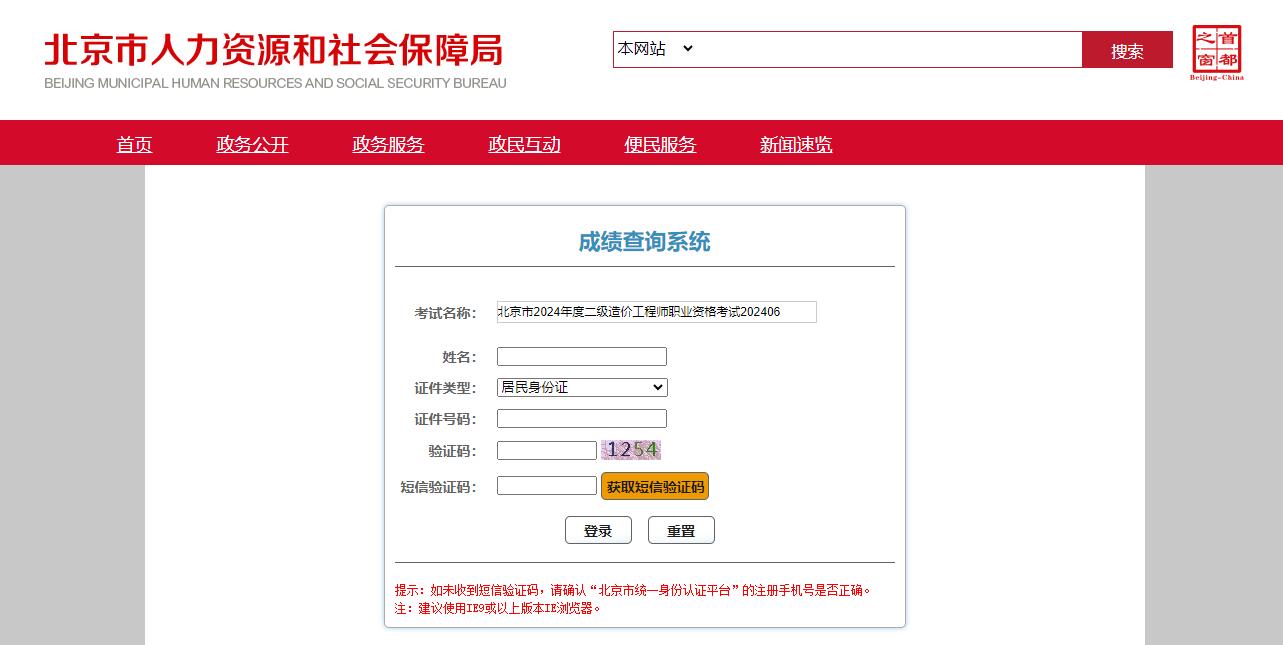Click the 短信验证码 input box
1283x645 pixels.
point(546,485)
